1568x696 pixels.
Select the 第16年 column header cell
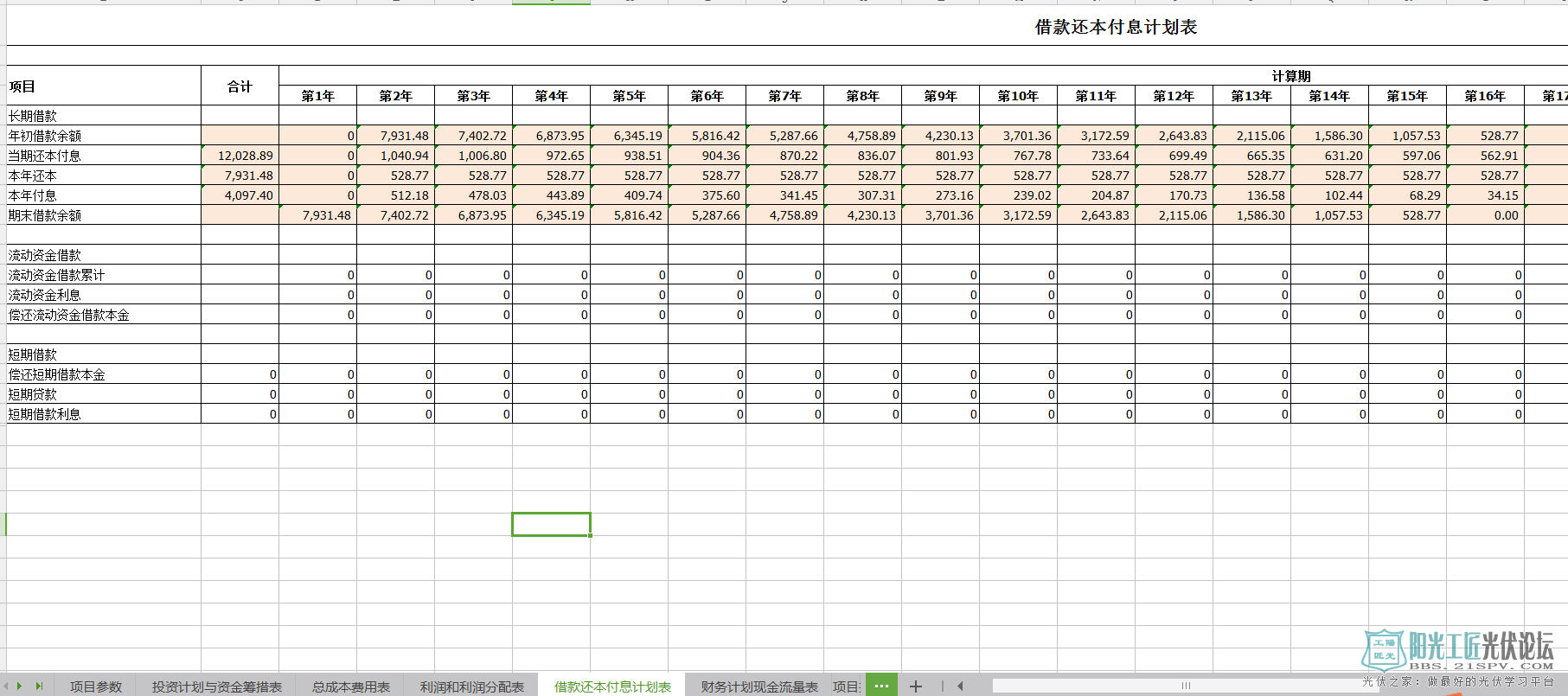tap(1485, 96)
